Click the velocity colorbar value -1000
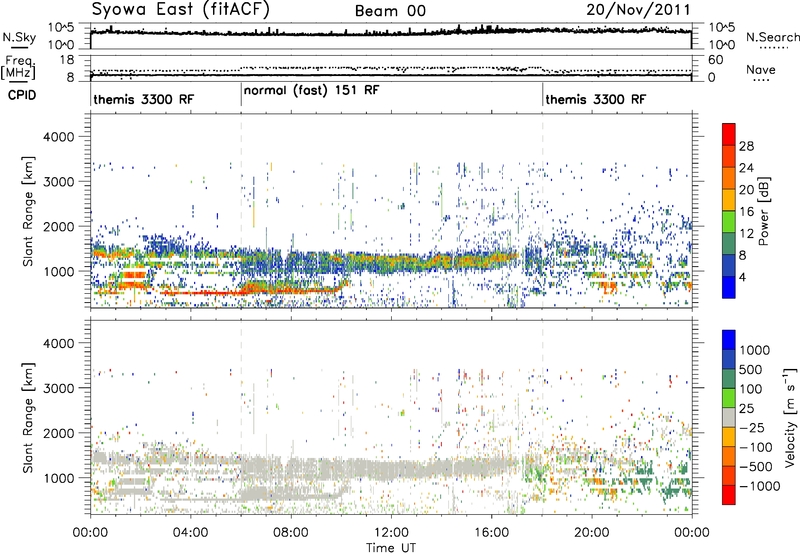800x554 pixels. 759,486
